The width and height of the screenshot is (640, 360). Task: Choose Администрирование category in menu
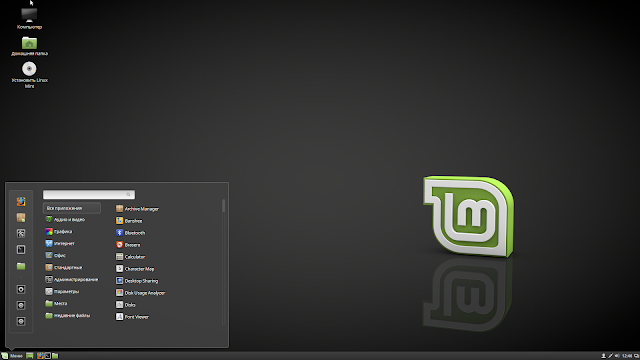71,280
